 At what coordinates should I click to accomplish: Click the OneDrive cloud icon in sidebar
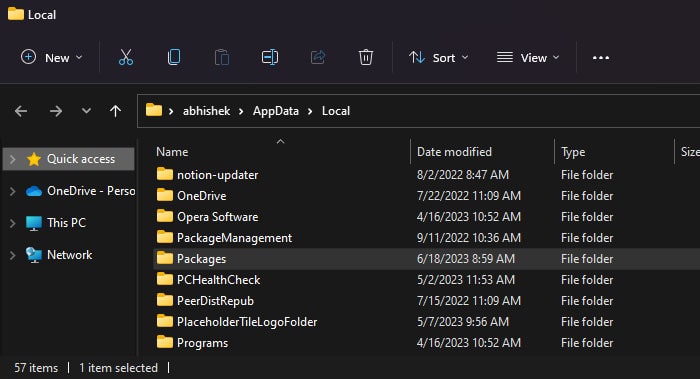[34, 192]
